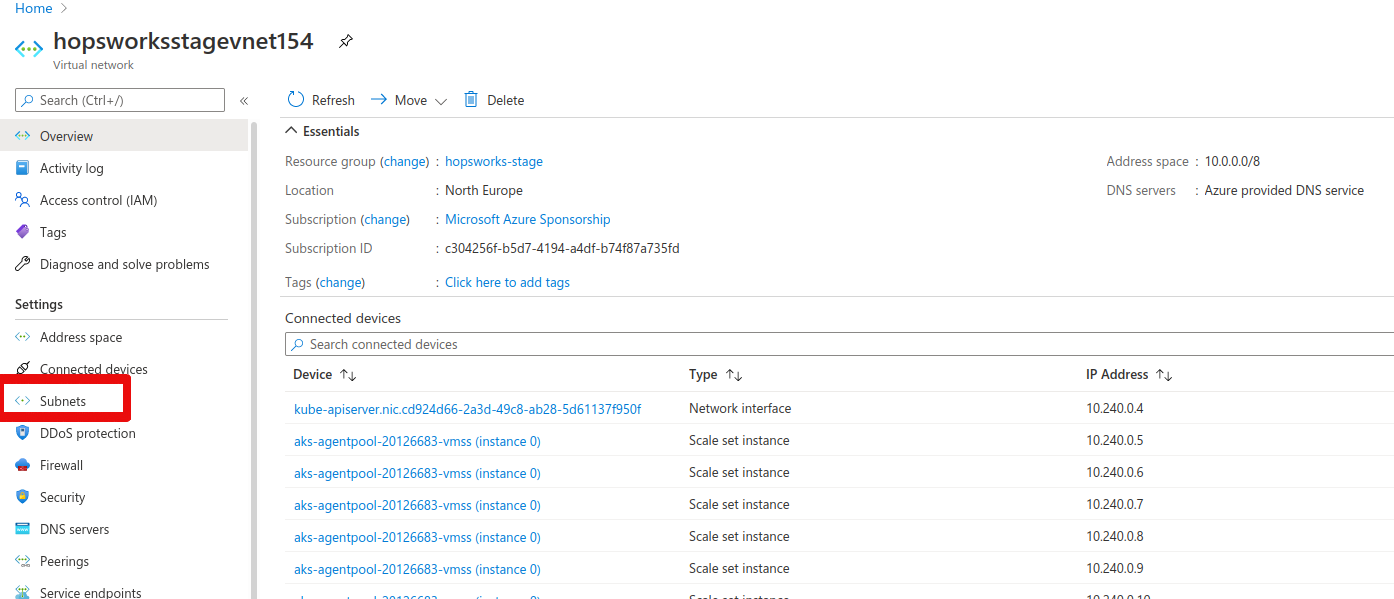This screenshot has height=599, width=1394.
Task: Click change next to Resource group
Action: point(404,161)
